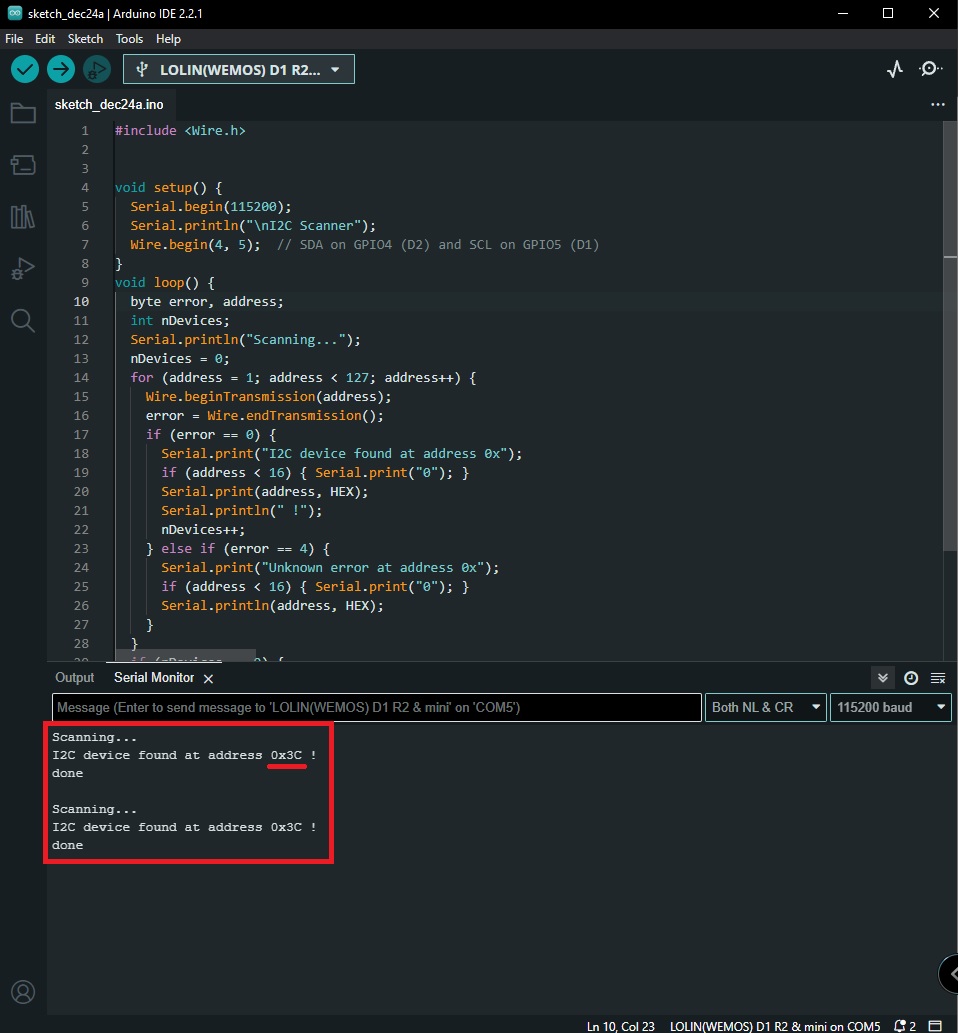Open the Help menu
The image size is (958, 1033).
(168, 39)
